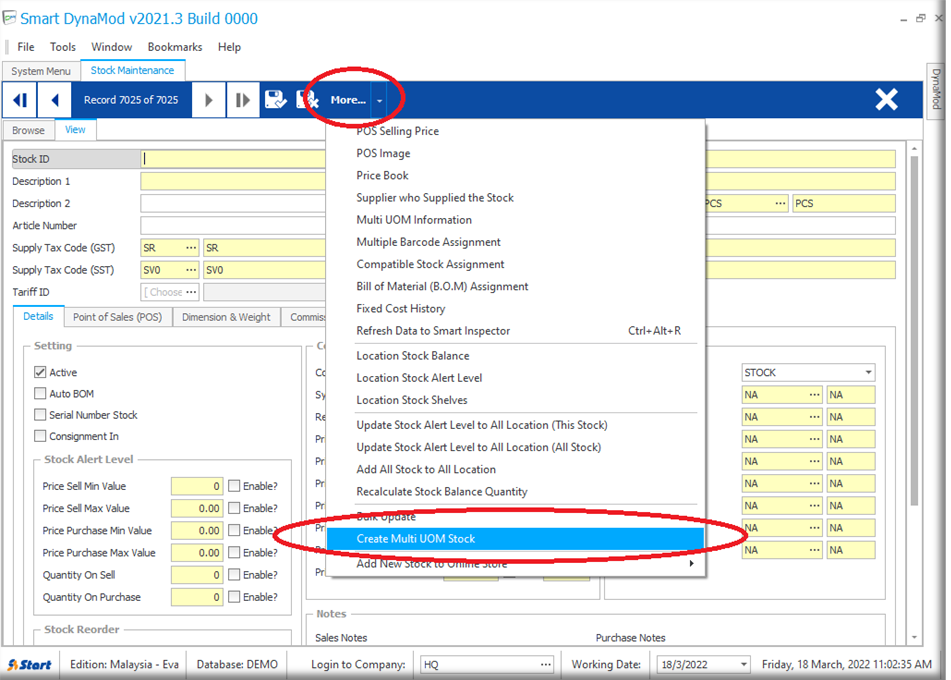Click the Start logo in status bar
The width and height of the screenshot is (951, 680).
point(30,665)
